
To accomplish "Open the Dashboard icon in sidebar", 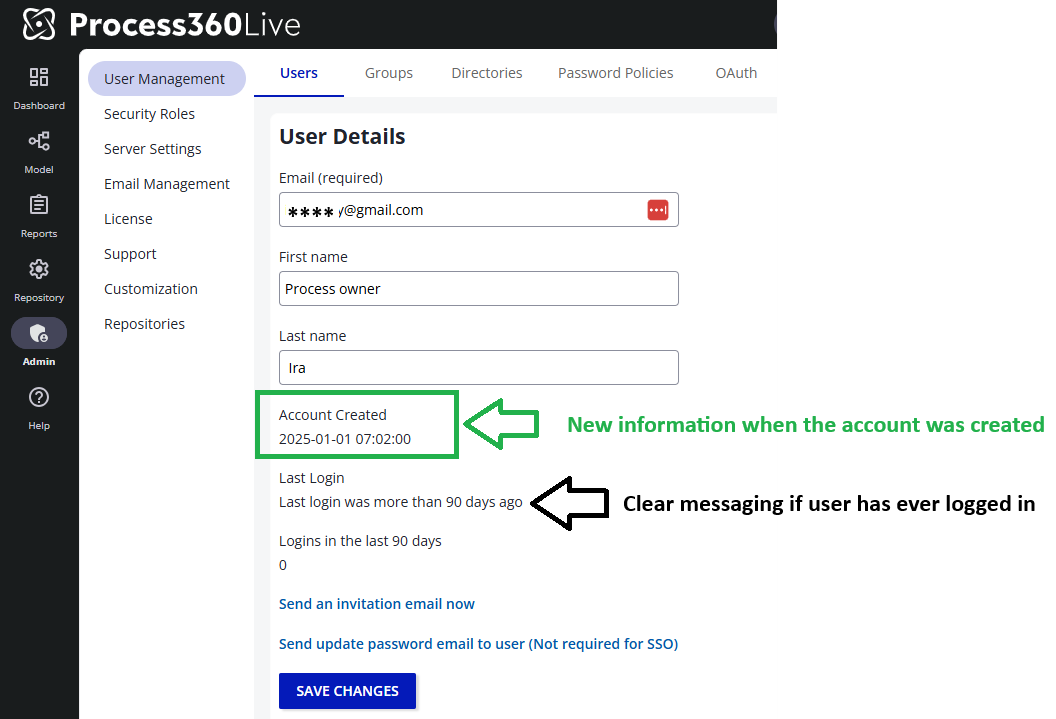I will 39,78.
